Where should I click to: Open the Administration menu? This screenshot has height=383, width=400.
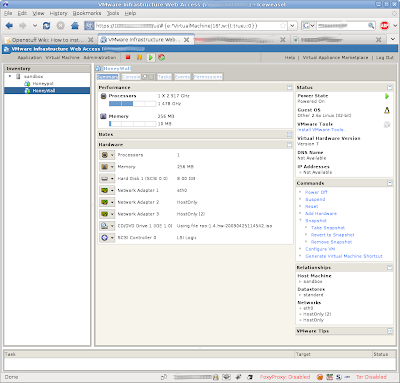click(x=100, y=57)
